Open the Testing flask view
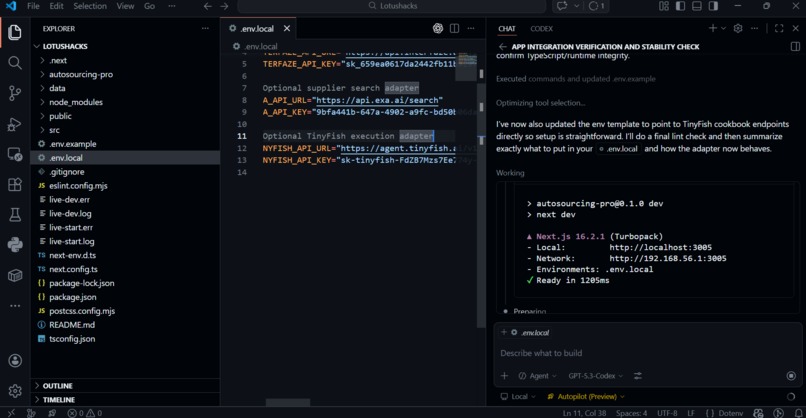 pyautogui.click(x=15, y=214)
